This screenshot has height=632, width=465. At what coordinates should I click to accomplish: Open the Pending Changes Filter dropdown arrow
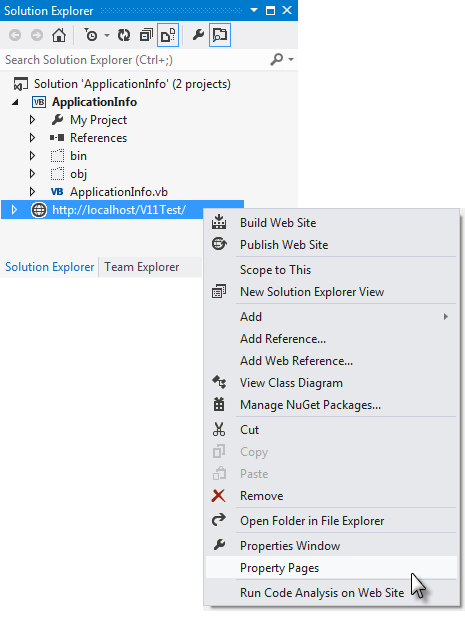click(x=107, y=35)
